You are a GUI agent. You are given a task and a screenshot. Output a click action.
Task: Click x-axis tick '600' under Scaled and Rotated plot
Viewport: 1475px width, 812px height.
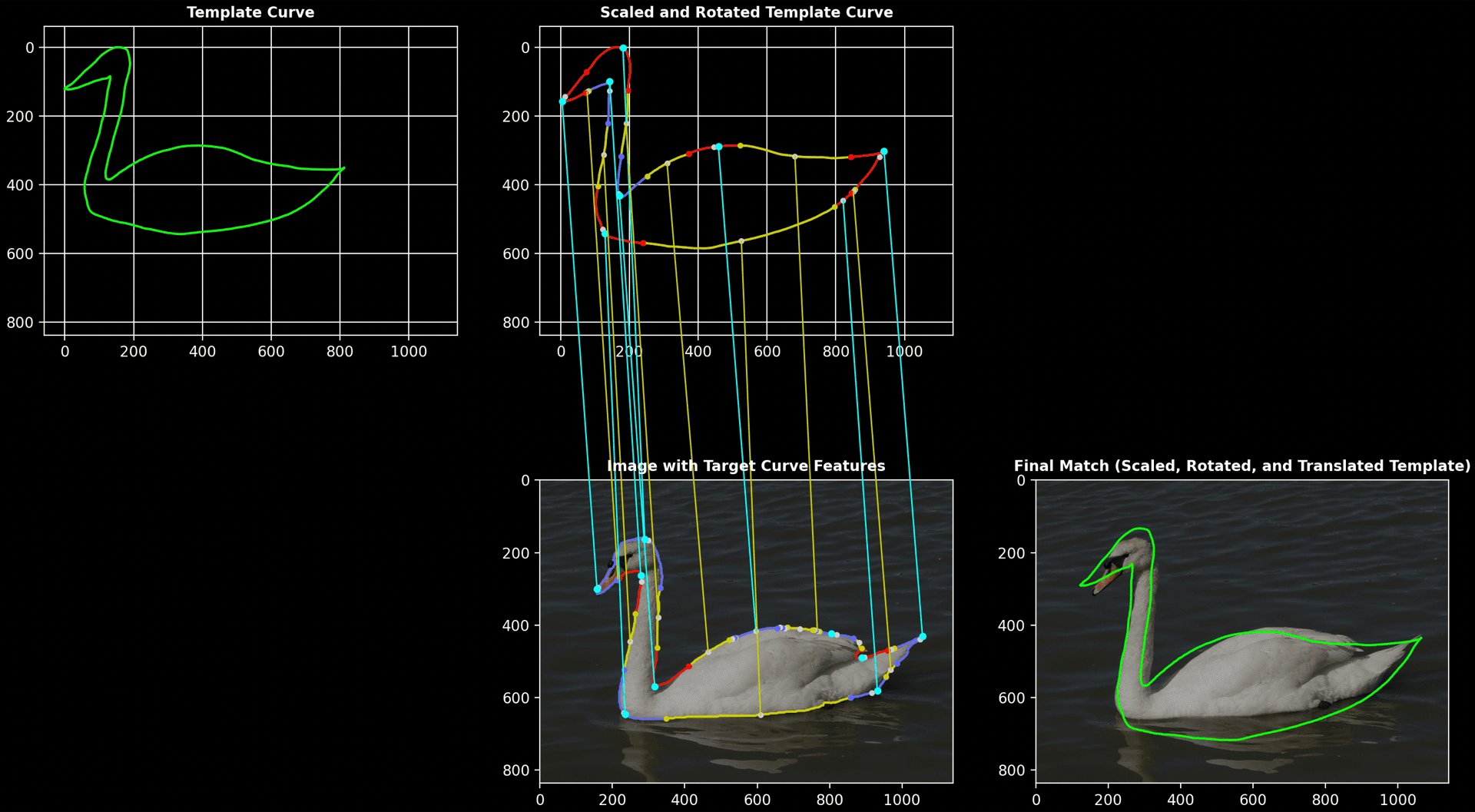(767, 352)
